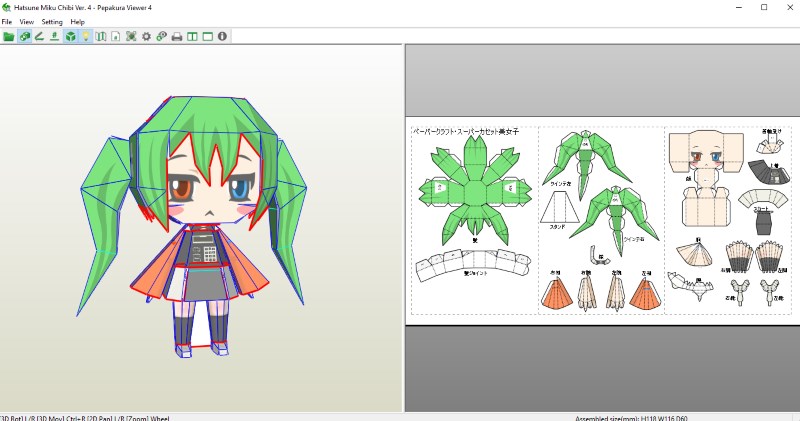
Task: Click the edge ID number icon
Action: click(x=54, y=36)
